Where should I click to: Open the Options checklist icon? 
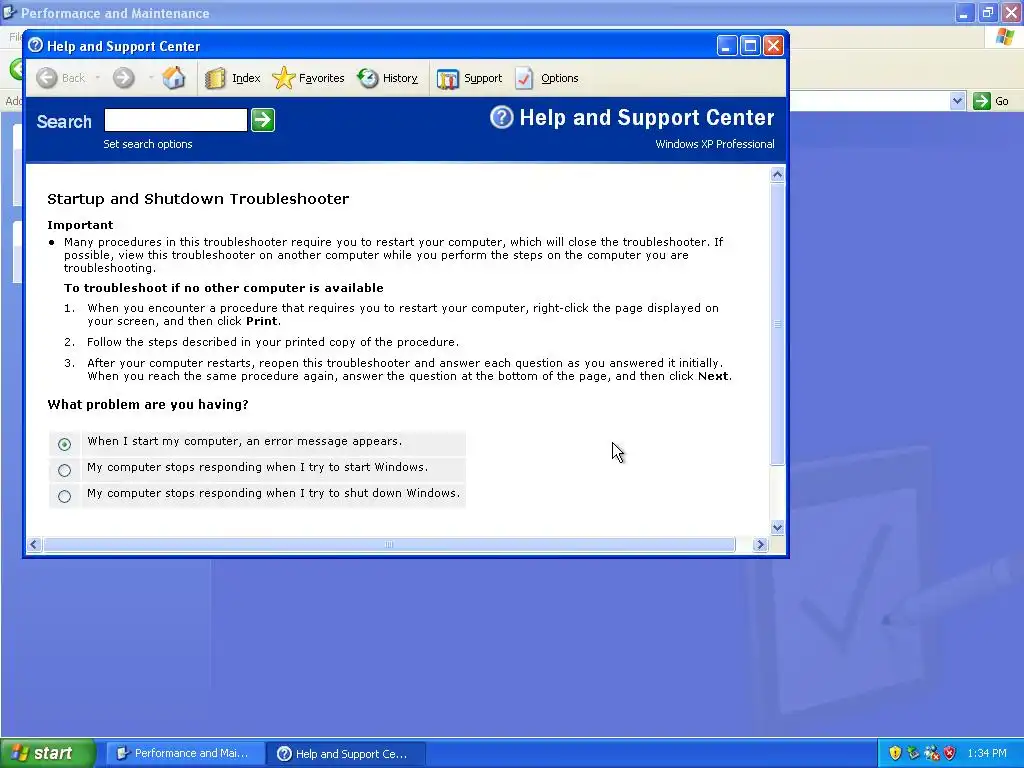click(x=524, y=78)
